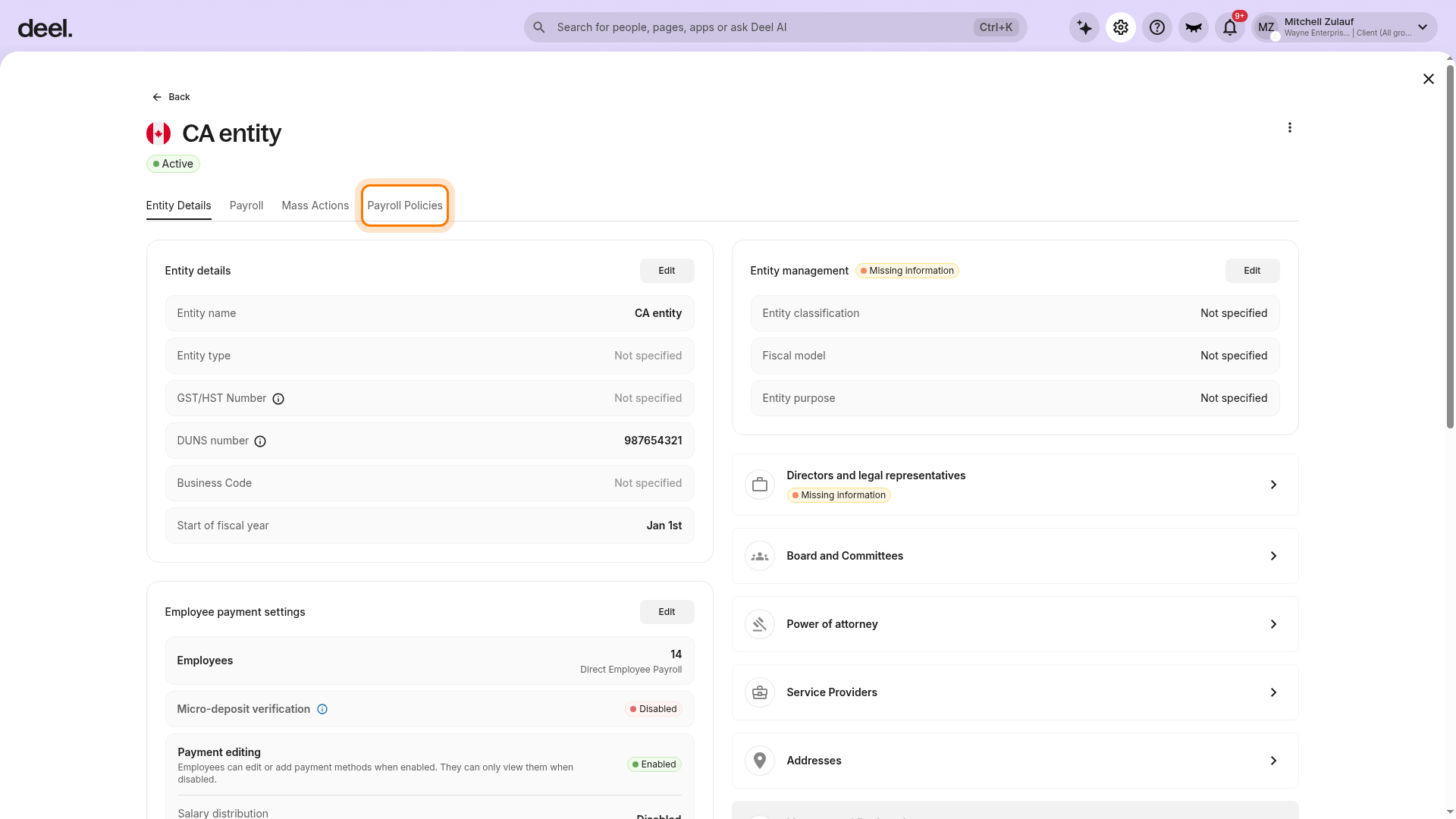The image size is (1456, 819).
Task: Open Directors and legal representatives label
Action: (x=877, y=475)
